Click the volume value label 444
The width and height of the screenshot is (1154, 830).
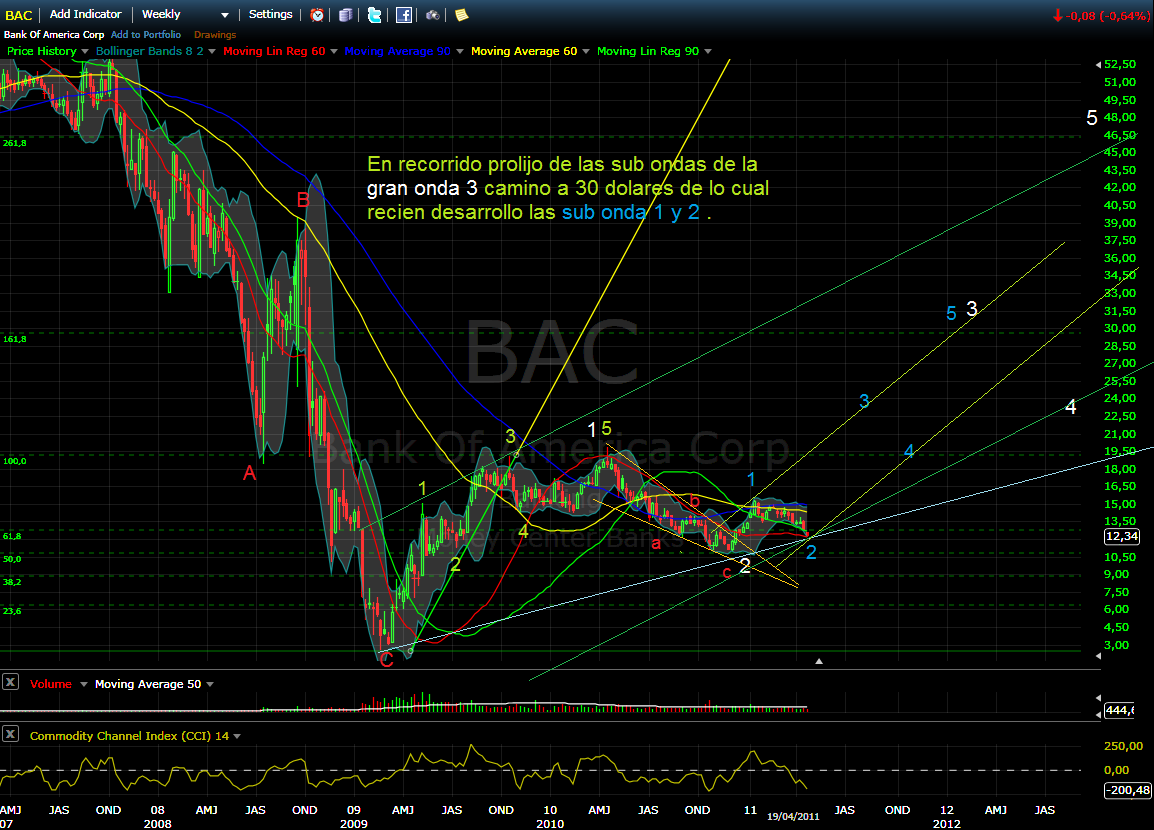[x=1119, y=710]
